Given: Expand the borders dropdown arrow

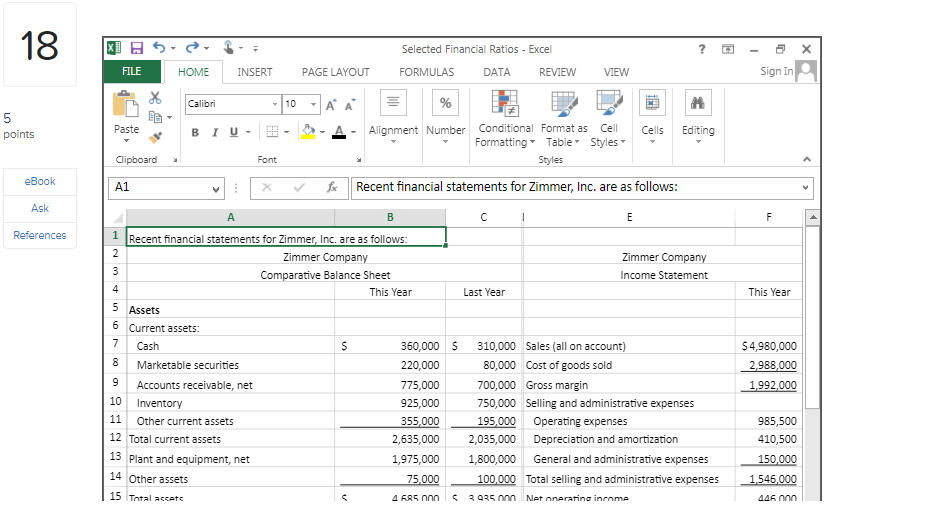Looking at the screenshot, I should point(287,132).
